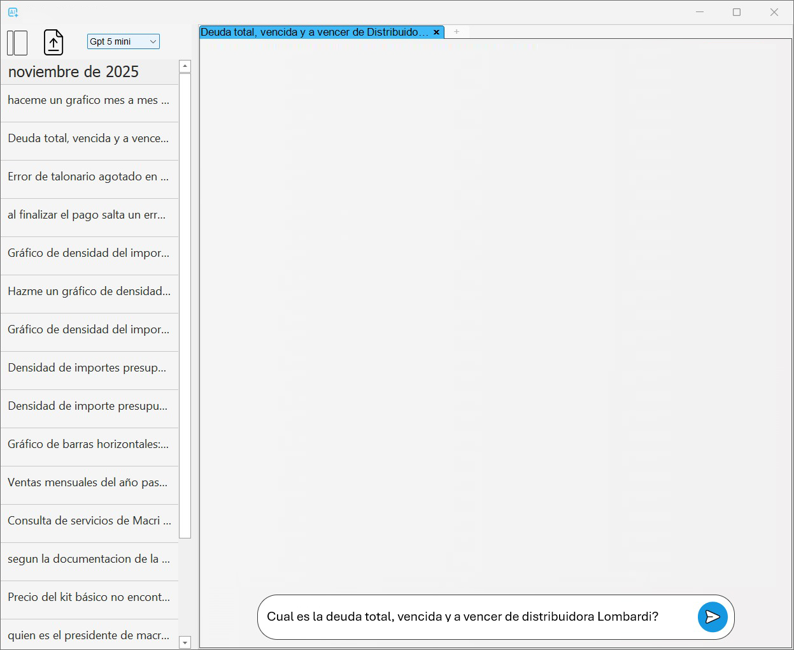Open 'Error de talonario agotado' conversation
Image resolution: width=794 pixels, height=650 pixels.
pos(89,177)
